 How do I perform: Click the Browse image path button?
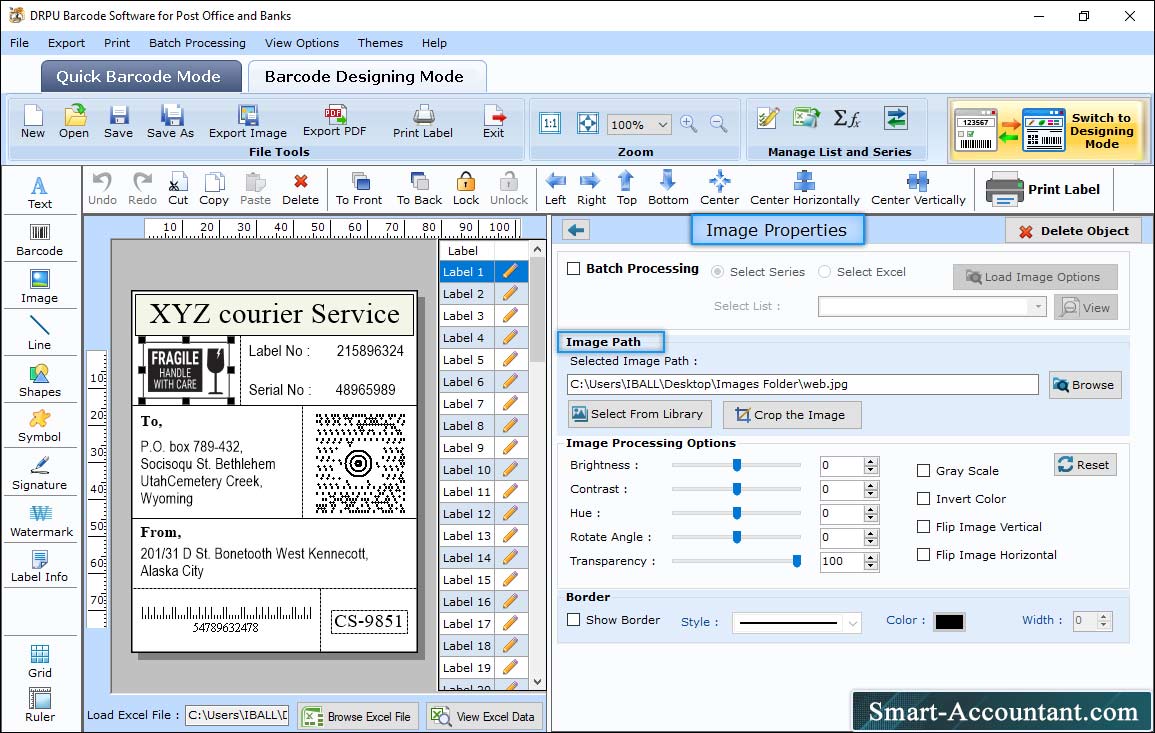1085,385
